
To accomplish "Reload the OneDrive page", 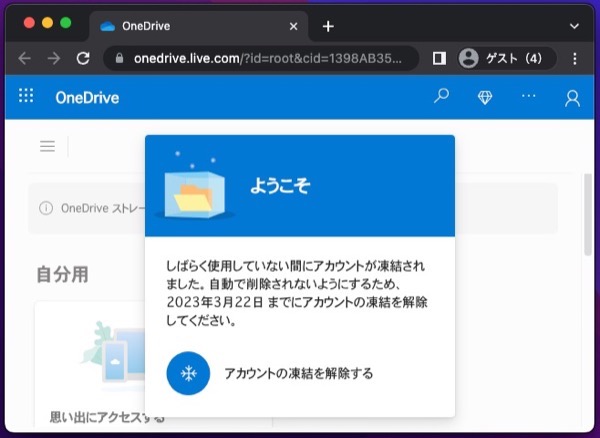I will point(83,59).
